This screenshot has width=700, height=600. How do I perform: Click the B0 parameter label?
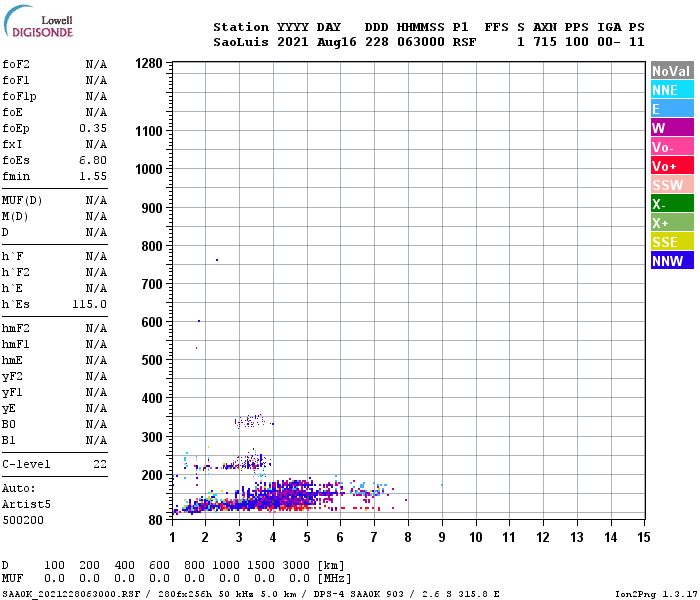[x=8, y=425]
